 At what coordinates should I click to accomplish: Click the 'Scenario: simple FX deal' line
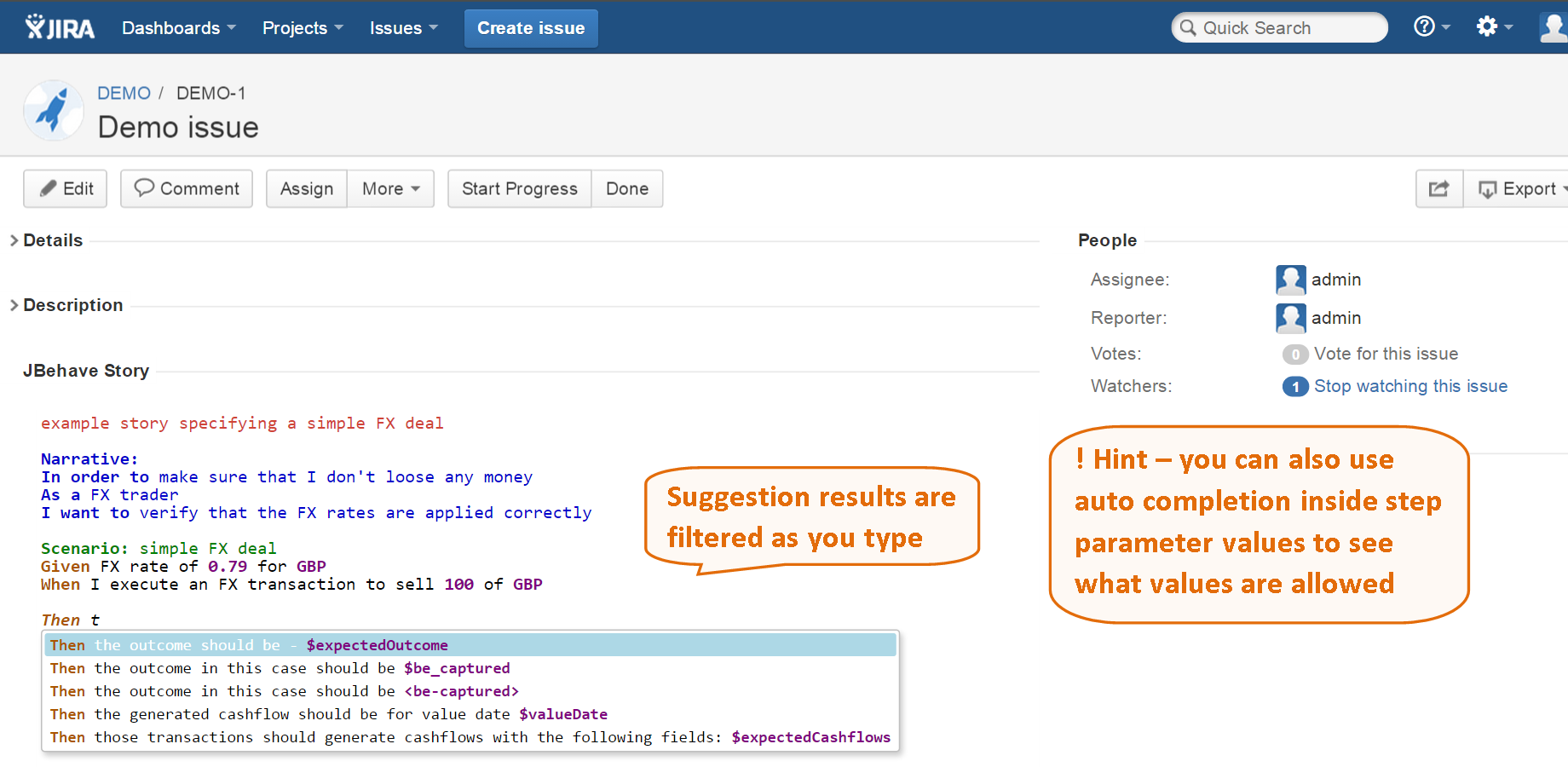[159, 548]
